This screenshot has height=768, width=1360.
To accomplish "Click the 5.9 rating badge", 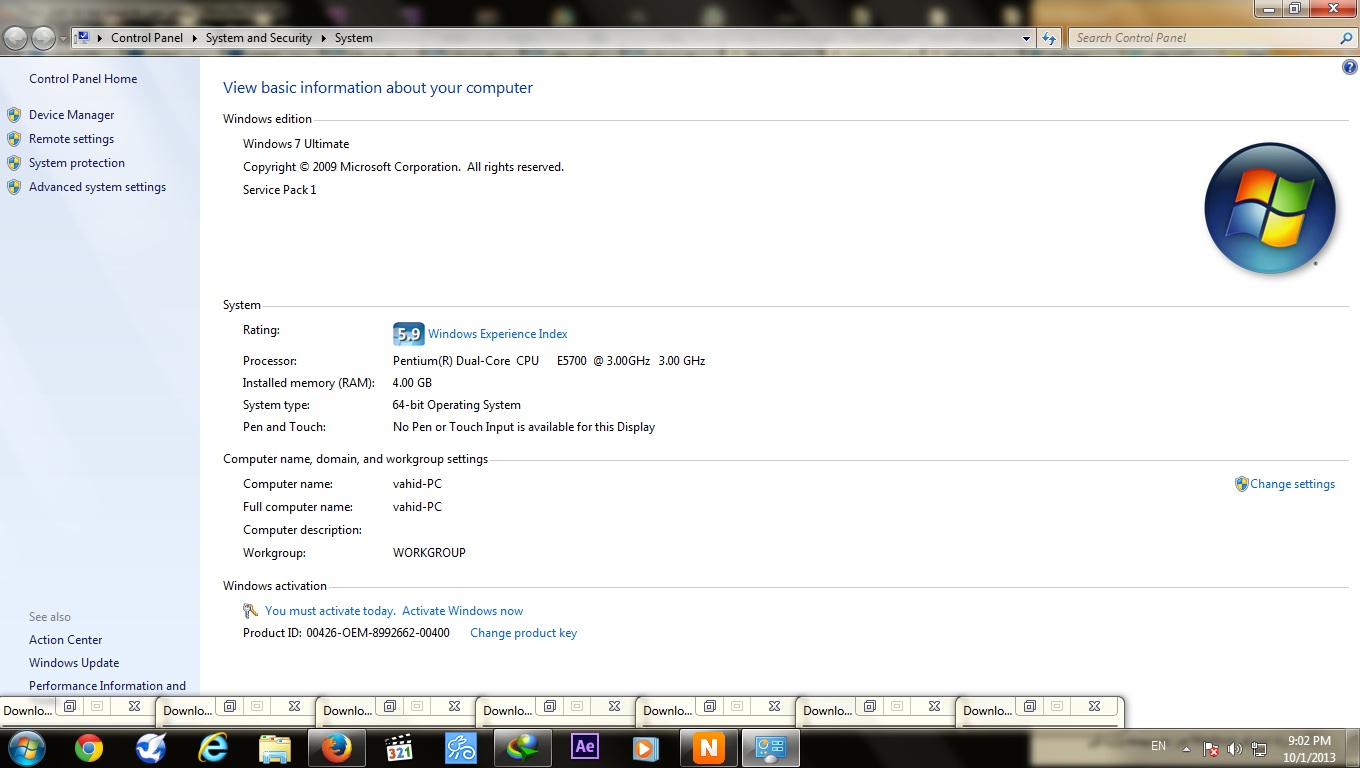I will (x=408, y=334).
